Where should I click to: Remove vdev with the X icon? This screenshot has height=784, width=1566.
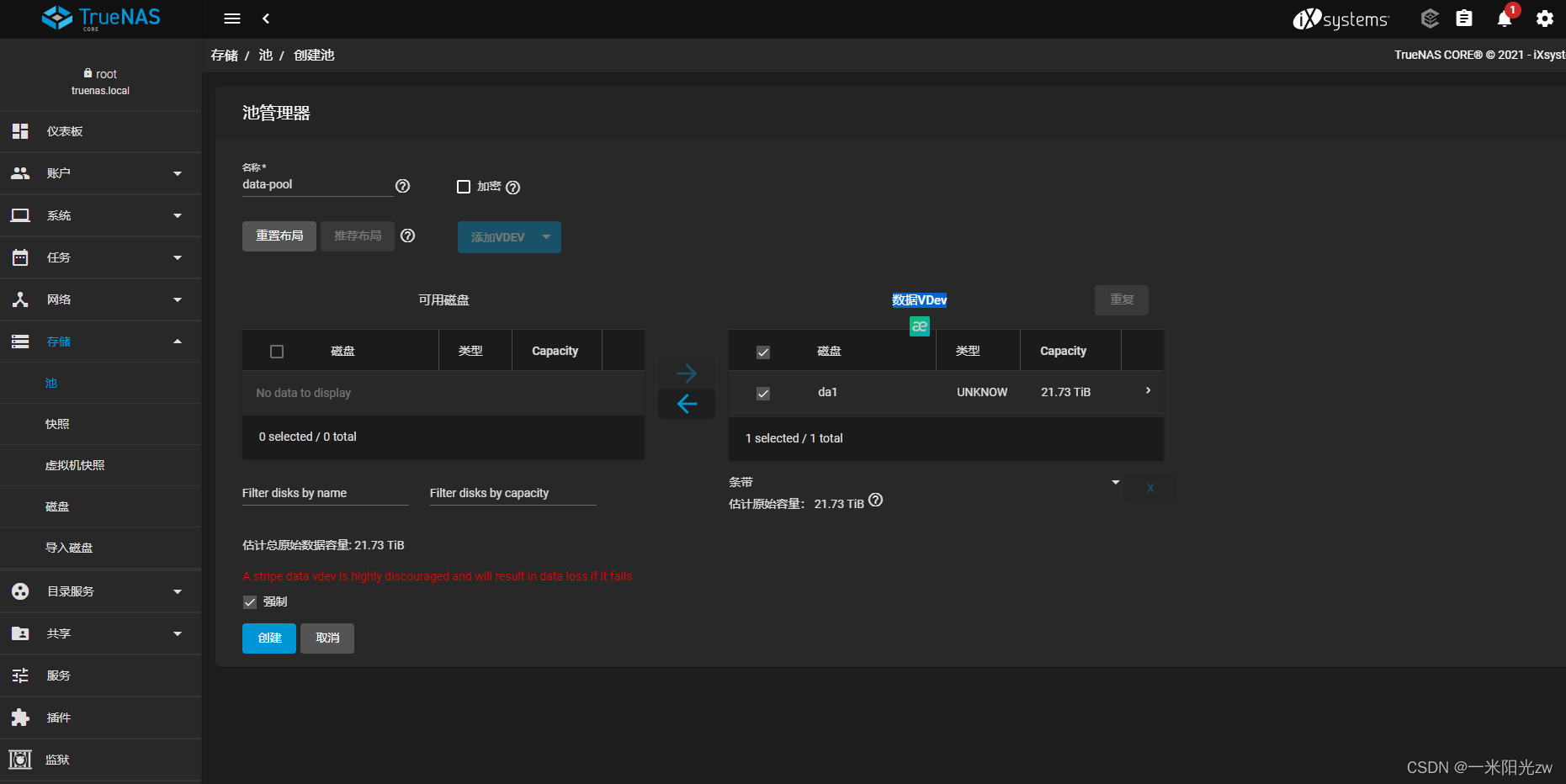click(1150, 488)
